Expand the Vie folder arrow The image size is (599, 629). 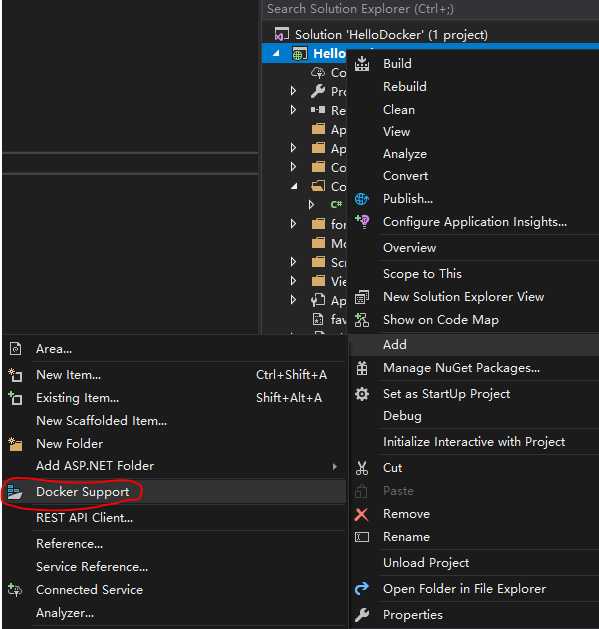[293, 280]
